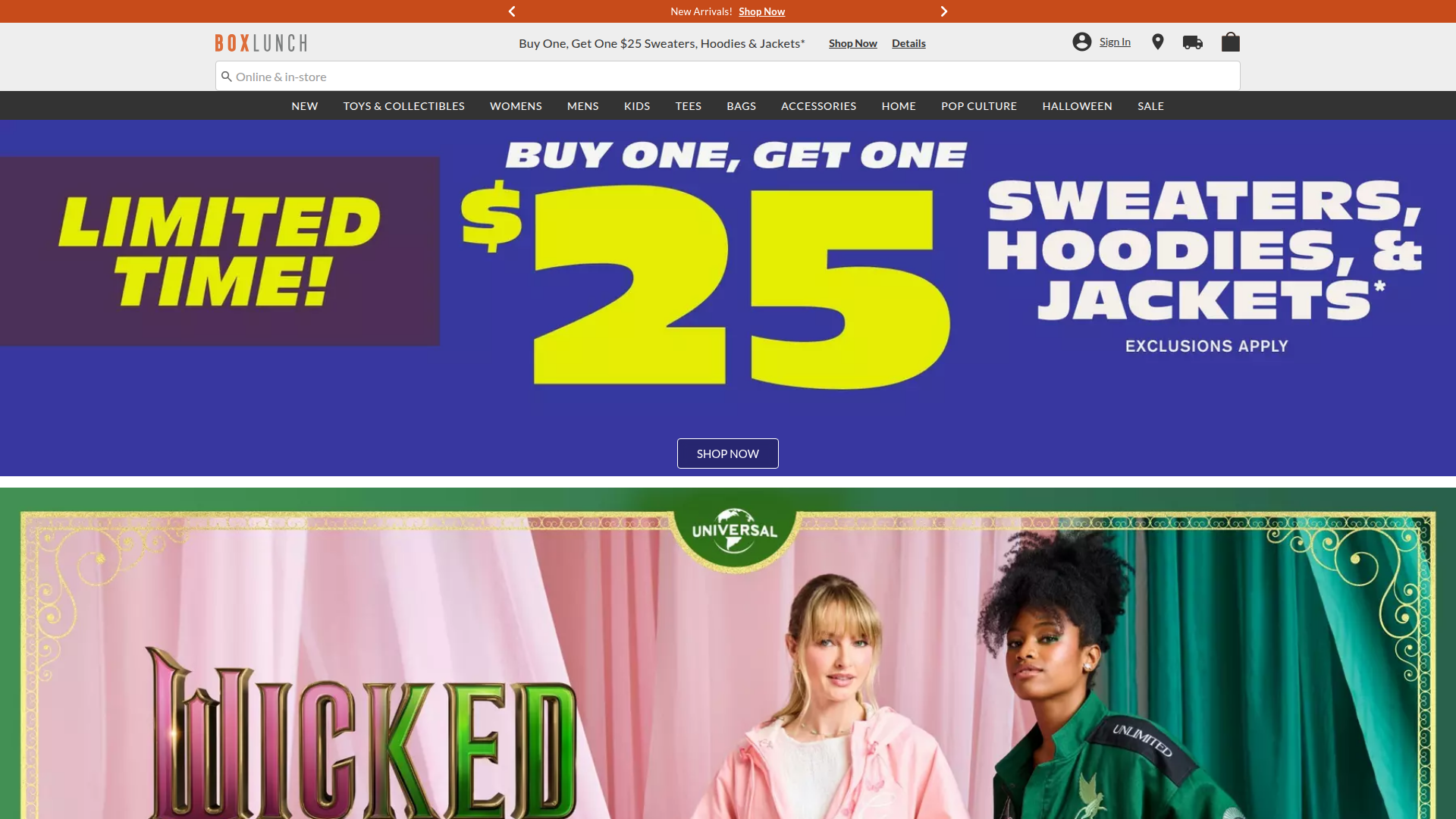Screen dimensions: 1456x819
Task: Click the store locator pin icon
Action: tap(1157, 42)
